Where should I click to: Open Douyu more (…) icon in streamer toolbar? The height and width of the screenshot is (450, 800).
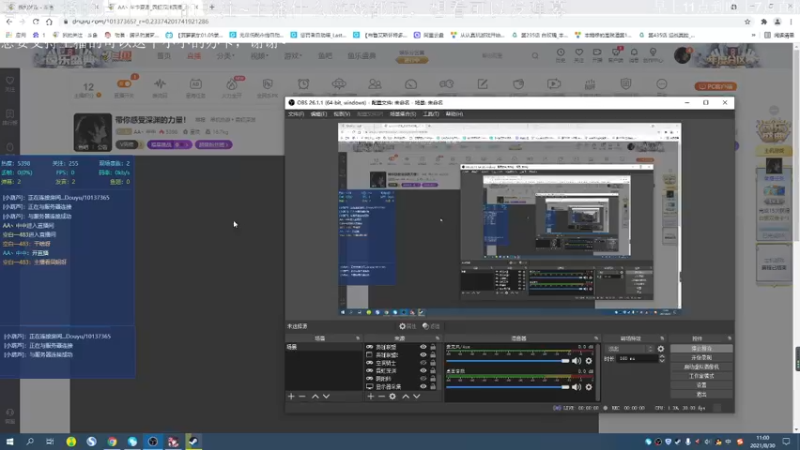pyautogui.click(x=662, y=84)
